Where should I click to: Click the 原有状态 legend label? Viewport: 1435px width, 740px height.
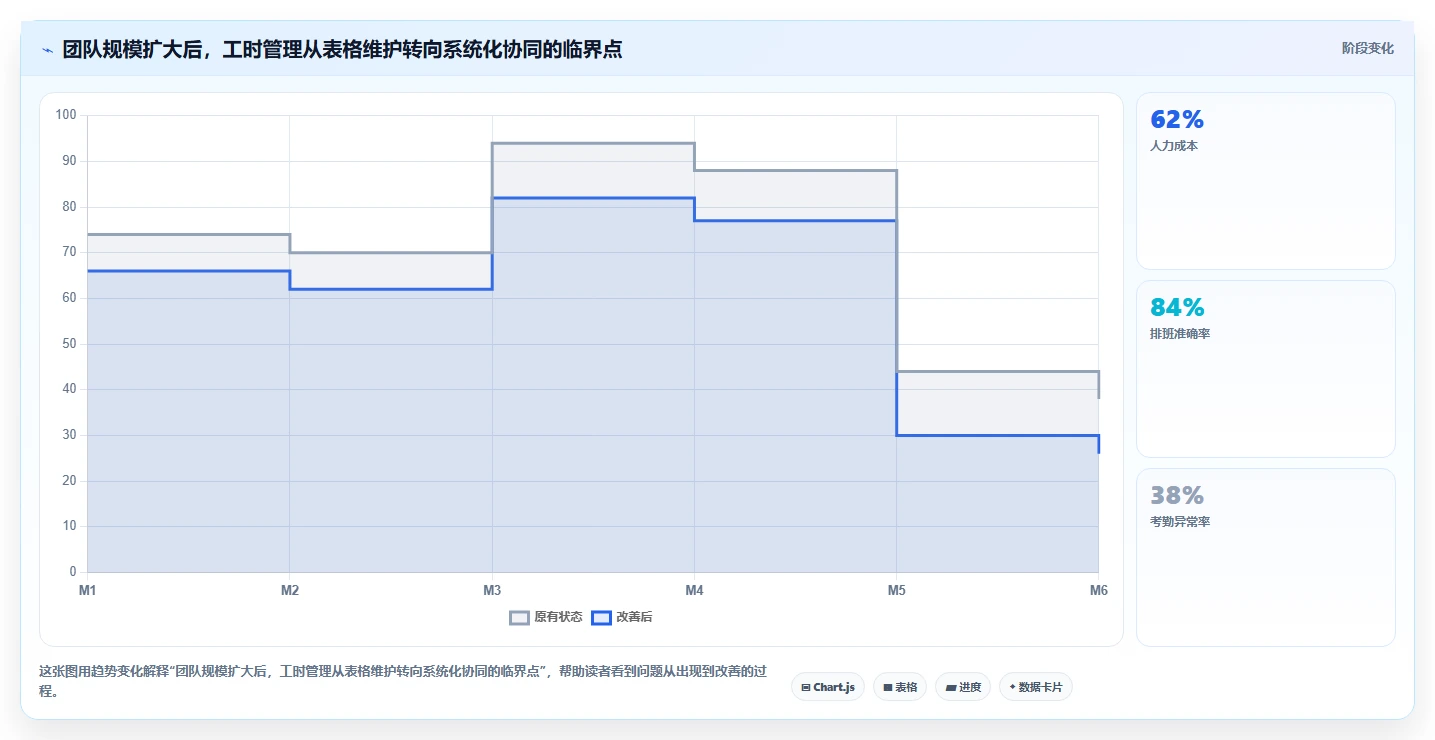[558, 618]
